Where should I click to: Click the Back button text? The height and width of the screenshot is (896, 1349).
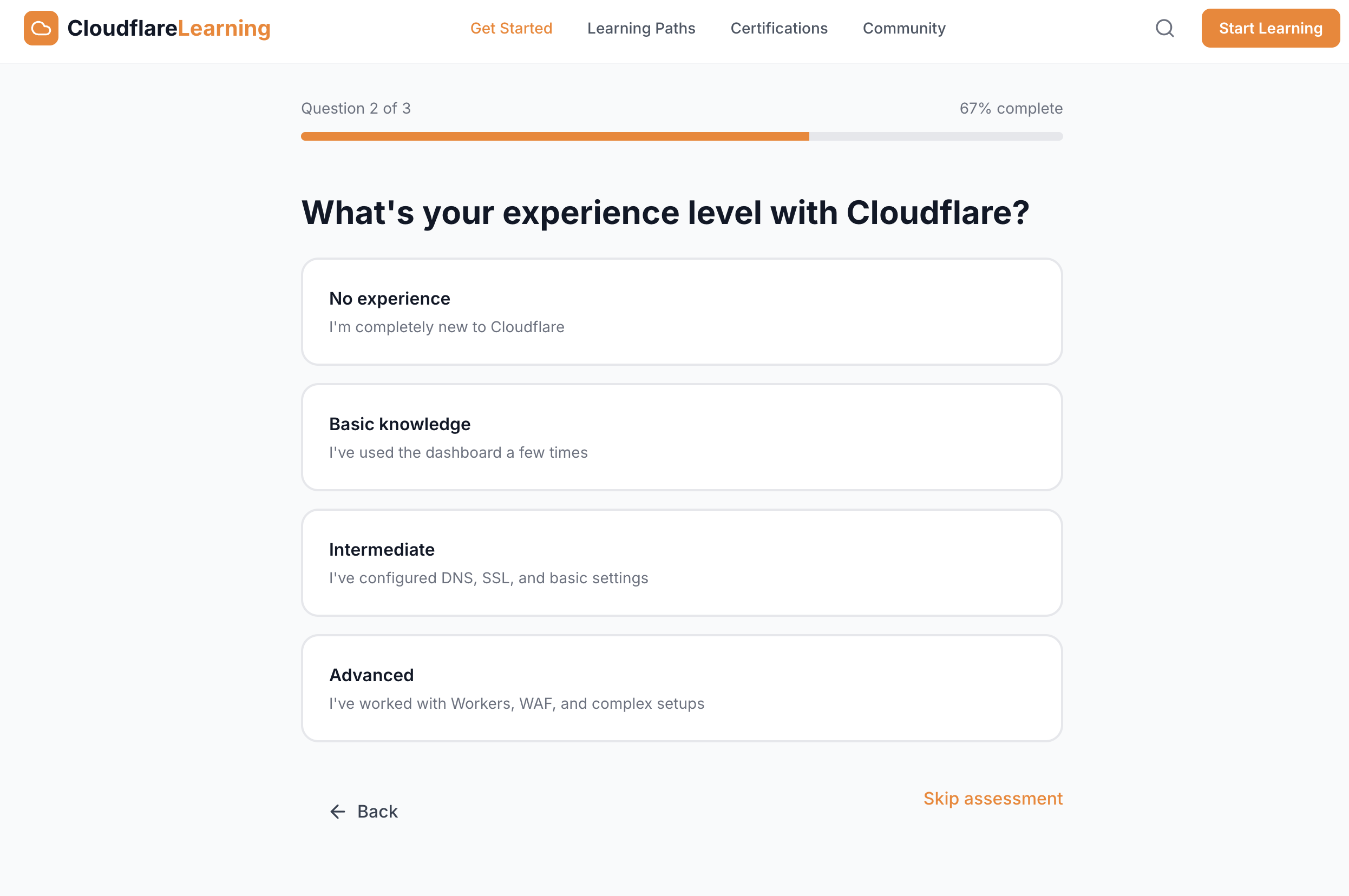[377, 812]
